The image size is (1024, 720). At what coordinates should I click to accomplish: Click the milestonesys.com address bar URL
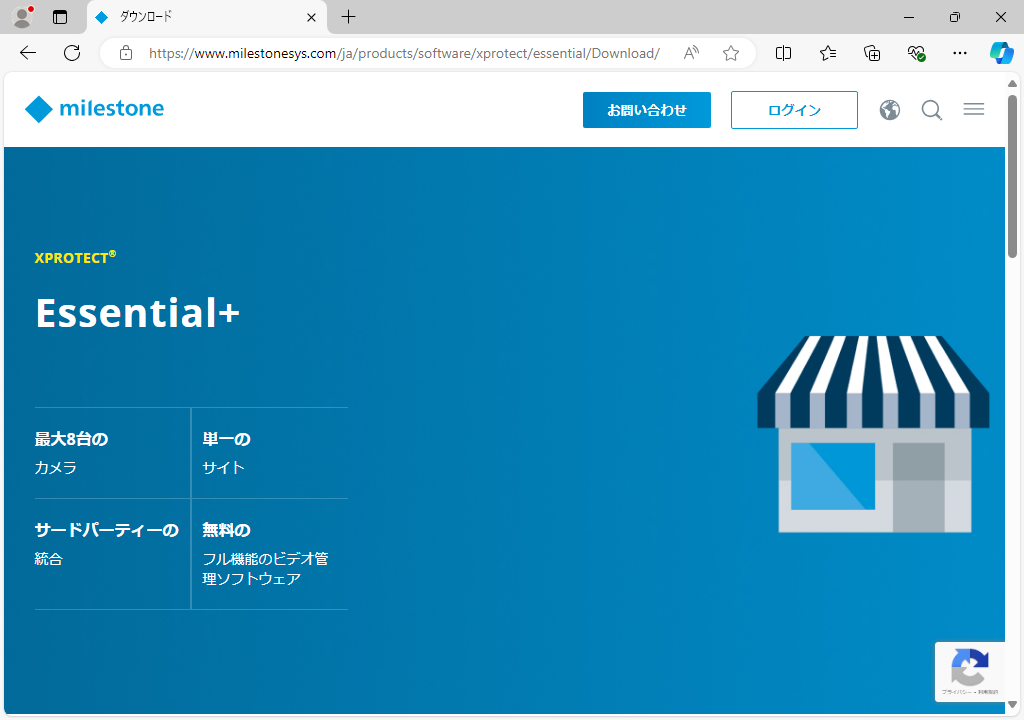404,53
